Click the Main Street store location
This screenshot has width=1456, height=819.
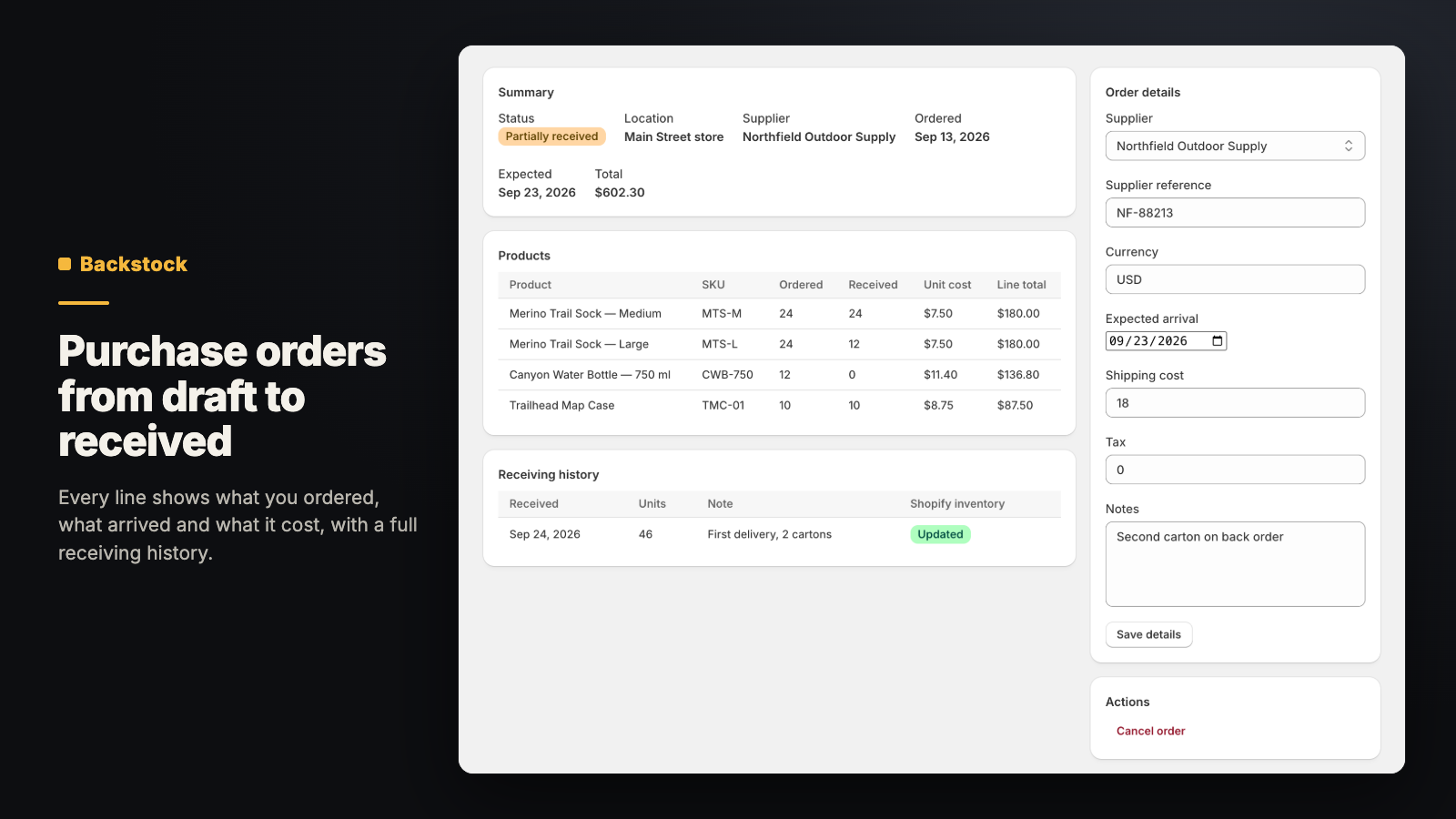coord(673,137)
